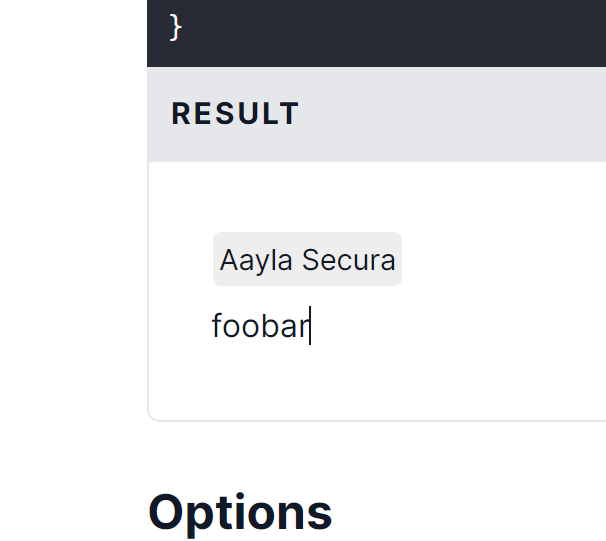Place cursor before the f in foobar
This screenshot has height=541, width=606.
click(x=212, y=327)
